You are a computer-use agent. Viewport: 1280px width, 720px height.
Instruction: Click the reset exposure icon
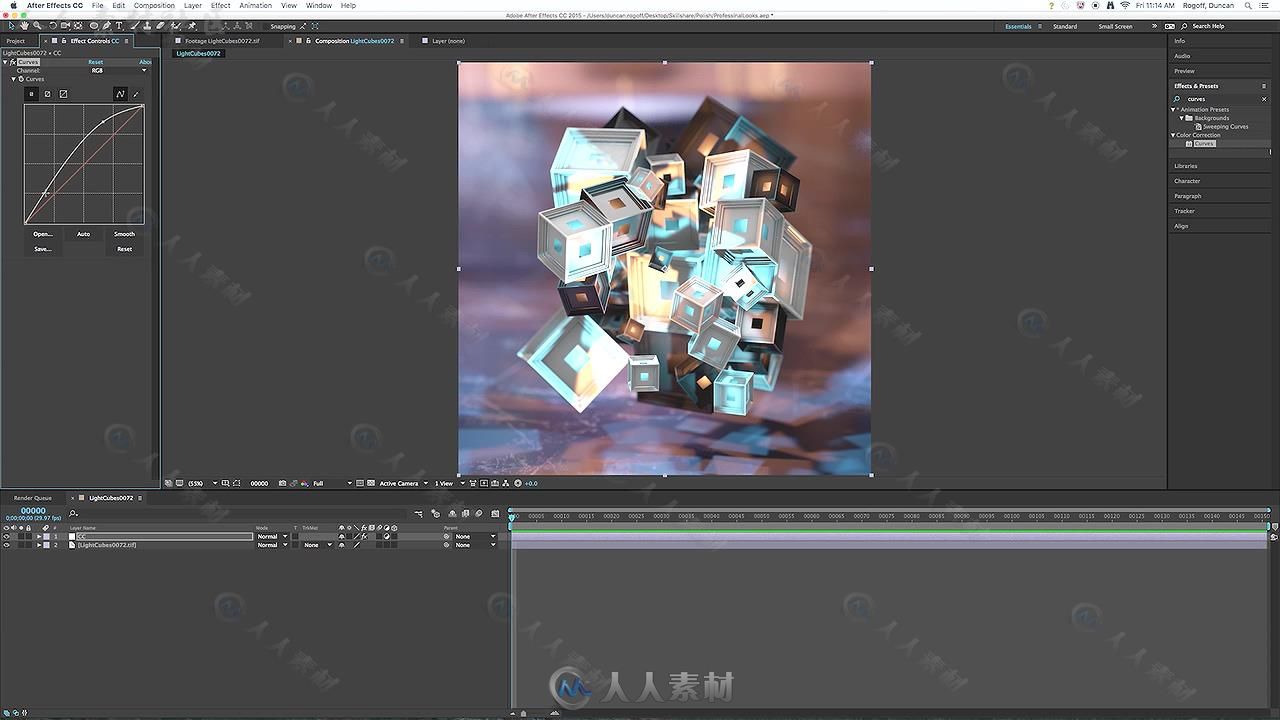518,483
